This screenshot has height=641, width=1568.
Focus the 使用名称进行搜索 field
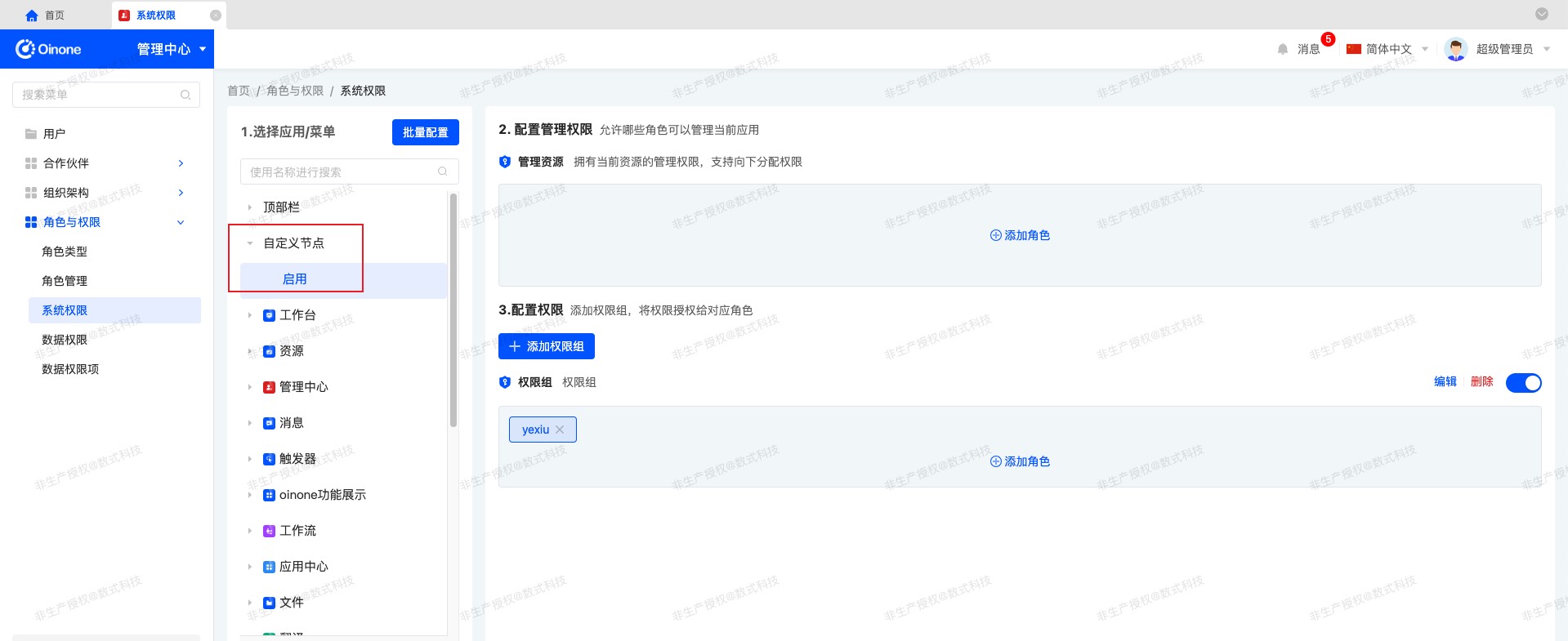coord(350,171)
